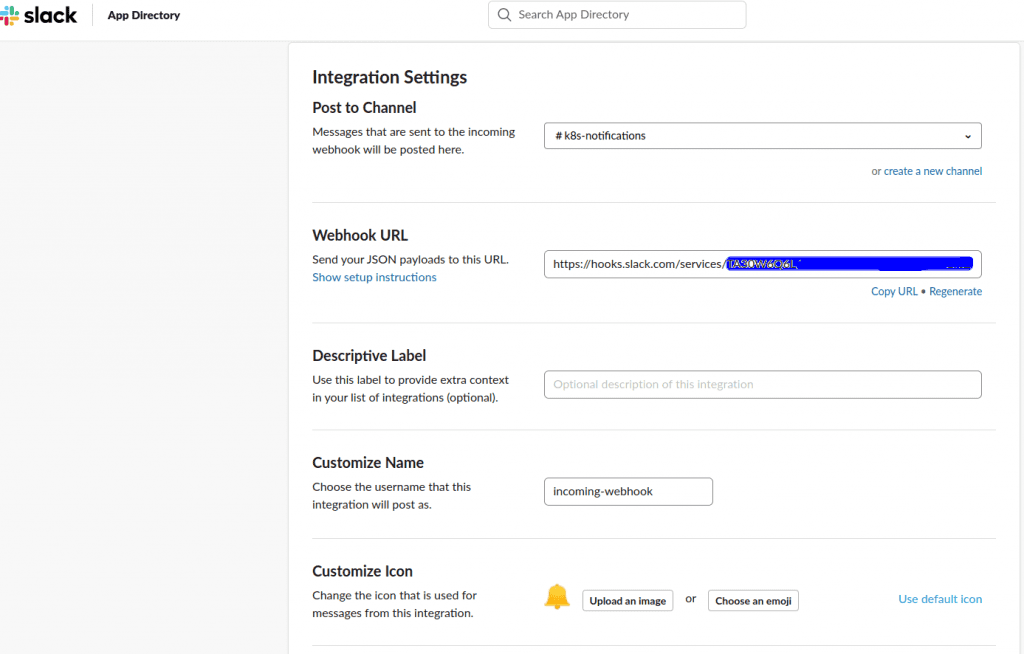This screenshot has width=1024, height=654.
Task: Click the Copy URL link
Action: [x=894, y=291]
